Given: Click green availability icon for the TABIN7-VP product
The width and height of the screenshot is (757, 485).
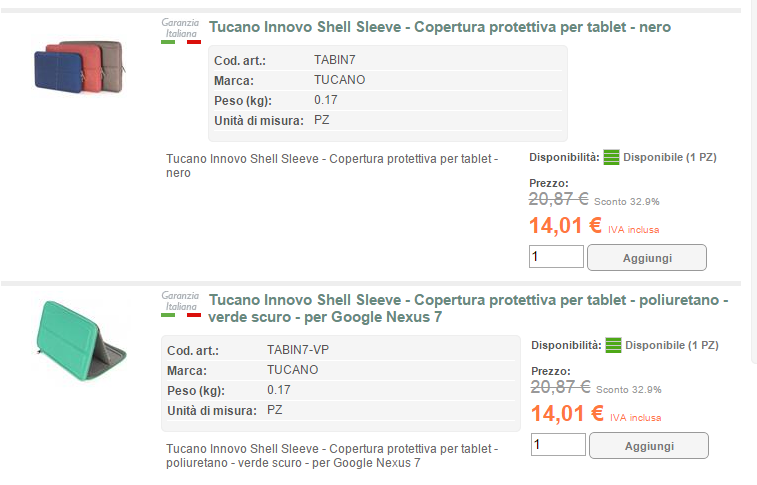Looking at the screenshot, I should (613, 345).
